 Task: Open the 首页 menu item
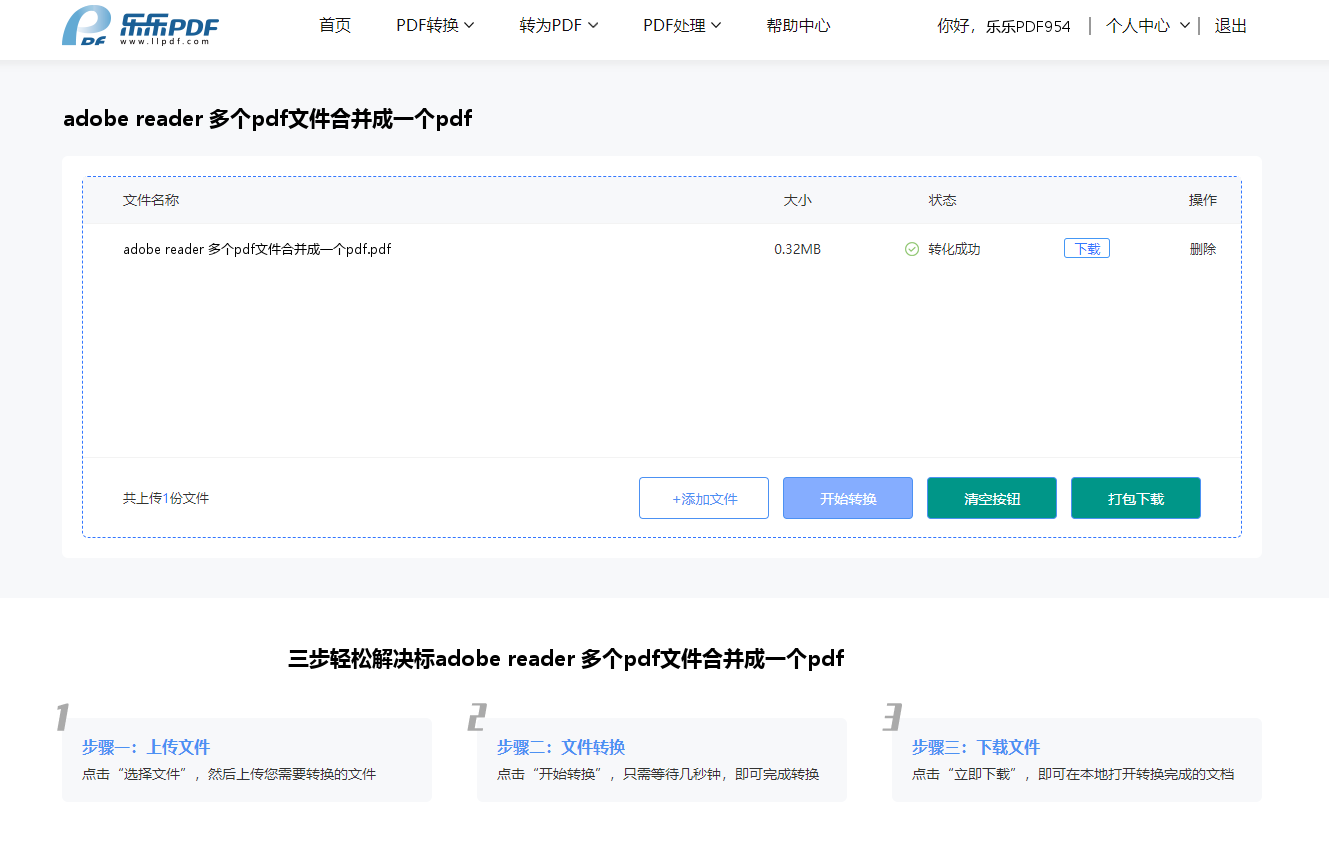coord(335,26)
